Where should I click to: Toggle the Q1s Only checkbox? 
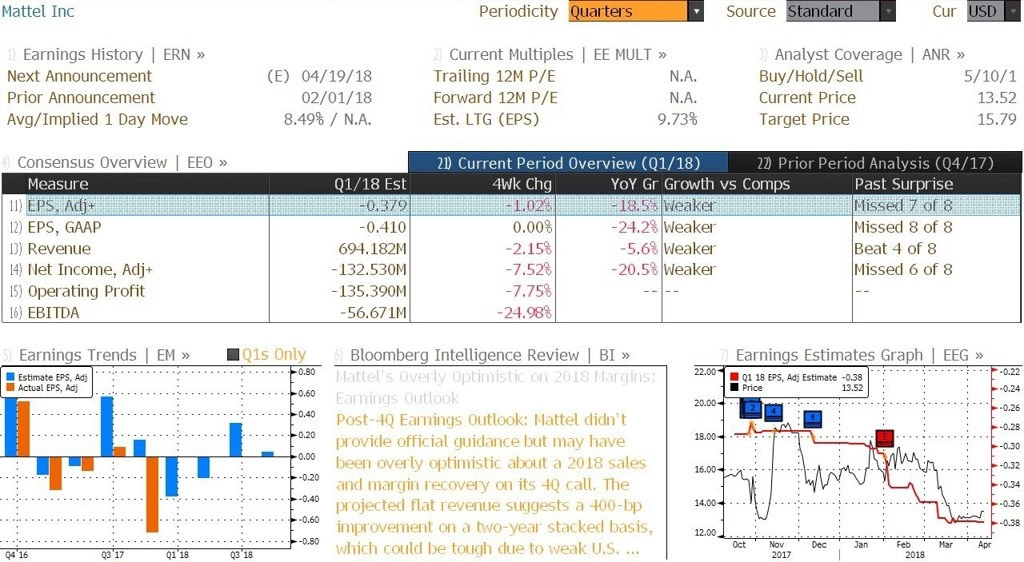(x=232, y=354)
